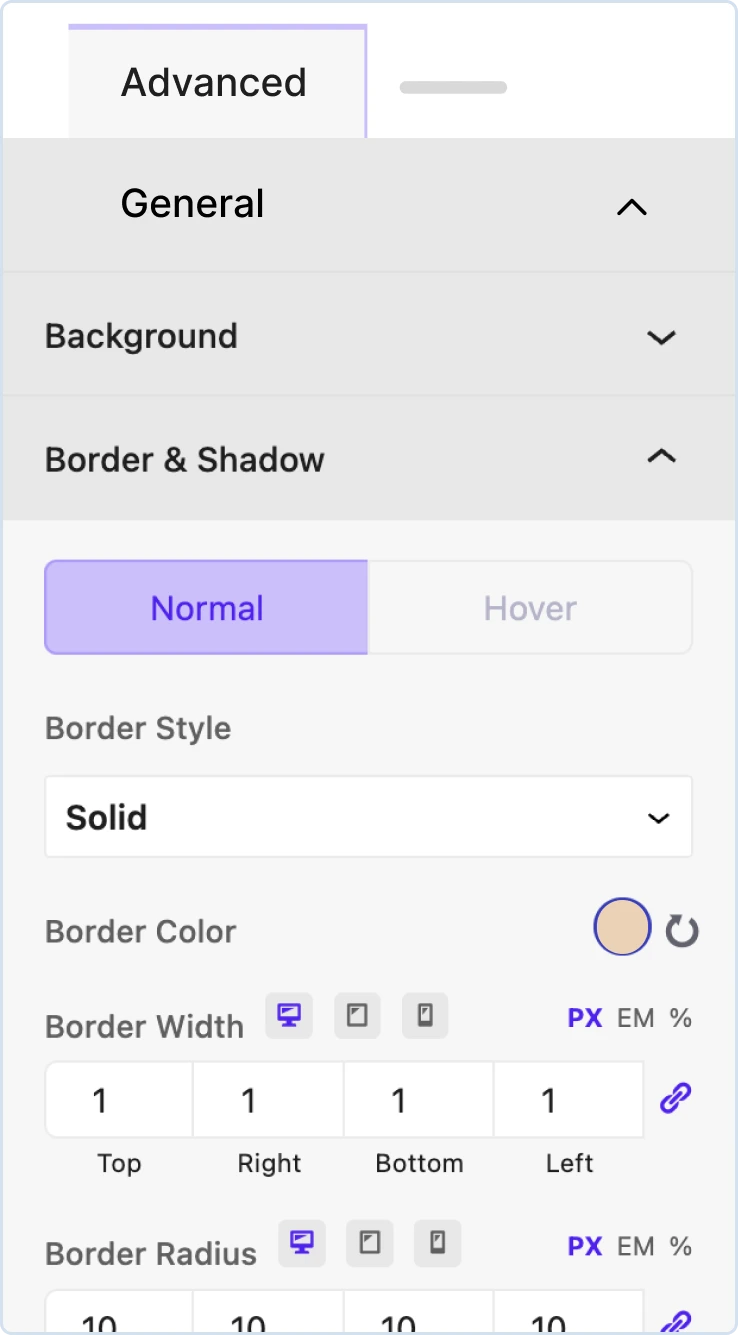Set Border Width unit to PX

[x=585, y=1018]
